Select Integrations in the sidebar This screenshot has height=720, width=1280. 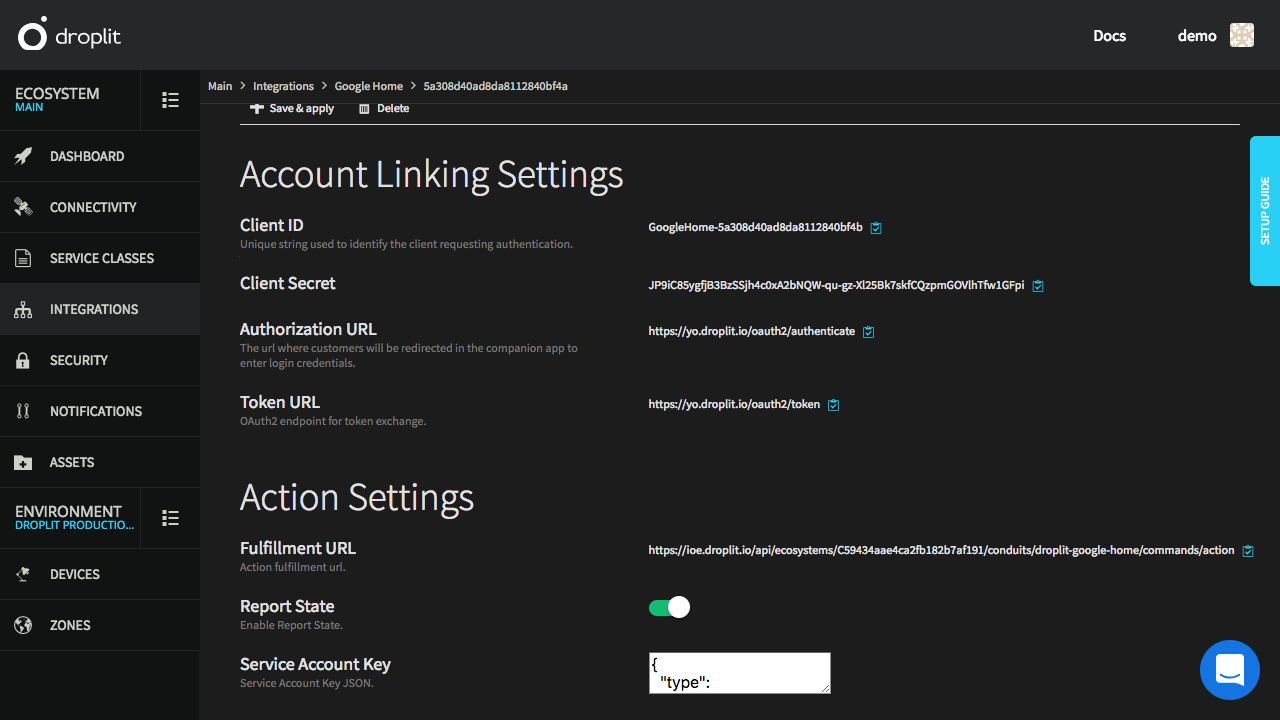click(x=100, y=309)
